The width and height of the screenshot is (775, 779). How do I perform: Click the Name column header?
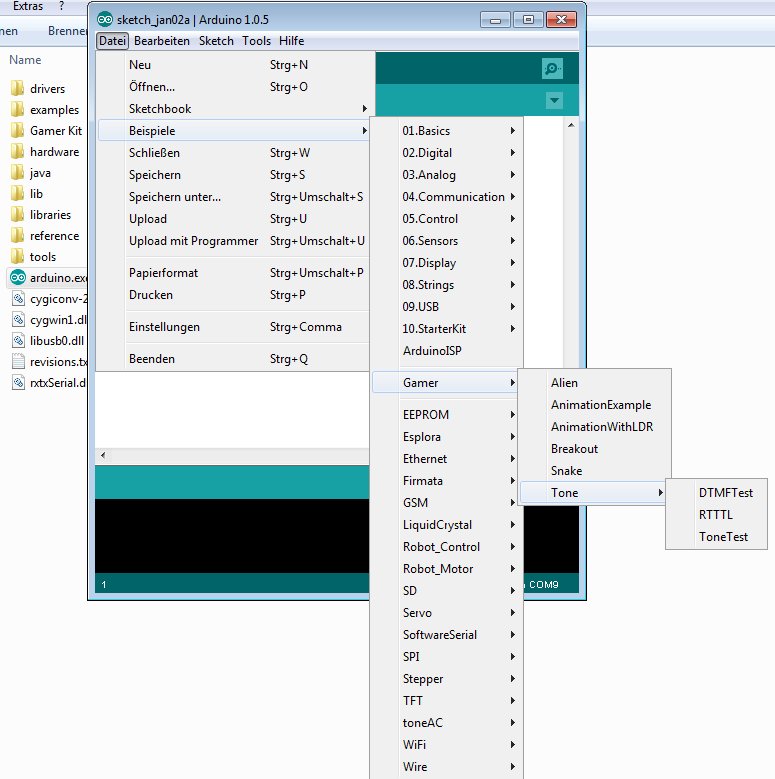pyautogui.click(x=25, y=60)
